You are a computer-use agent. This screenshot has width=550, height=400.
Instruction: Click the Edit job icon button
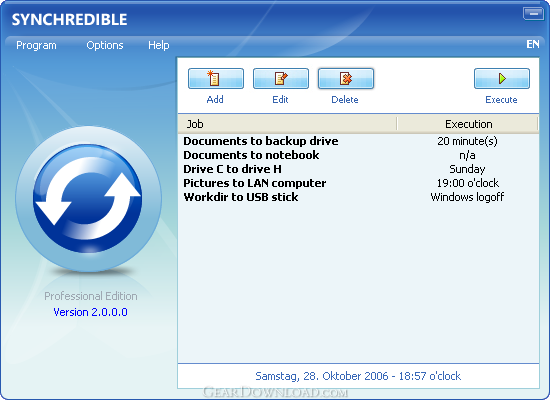tap(281, 79)
